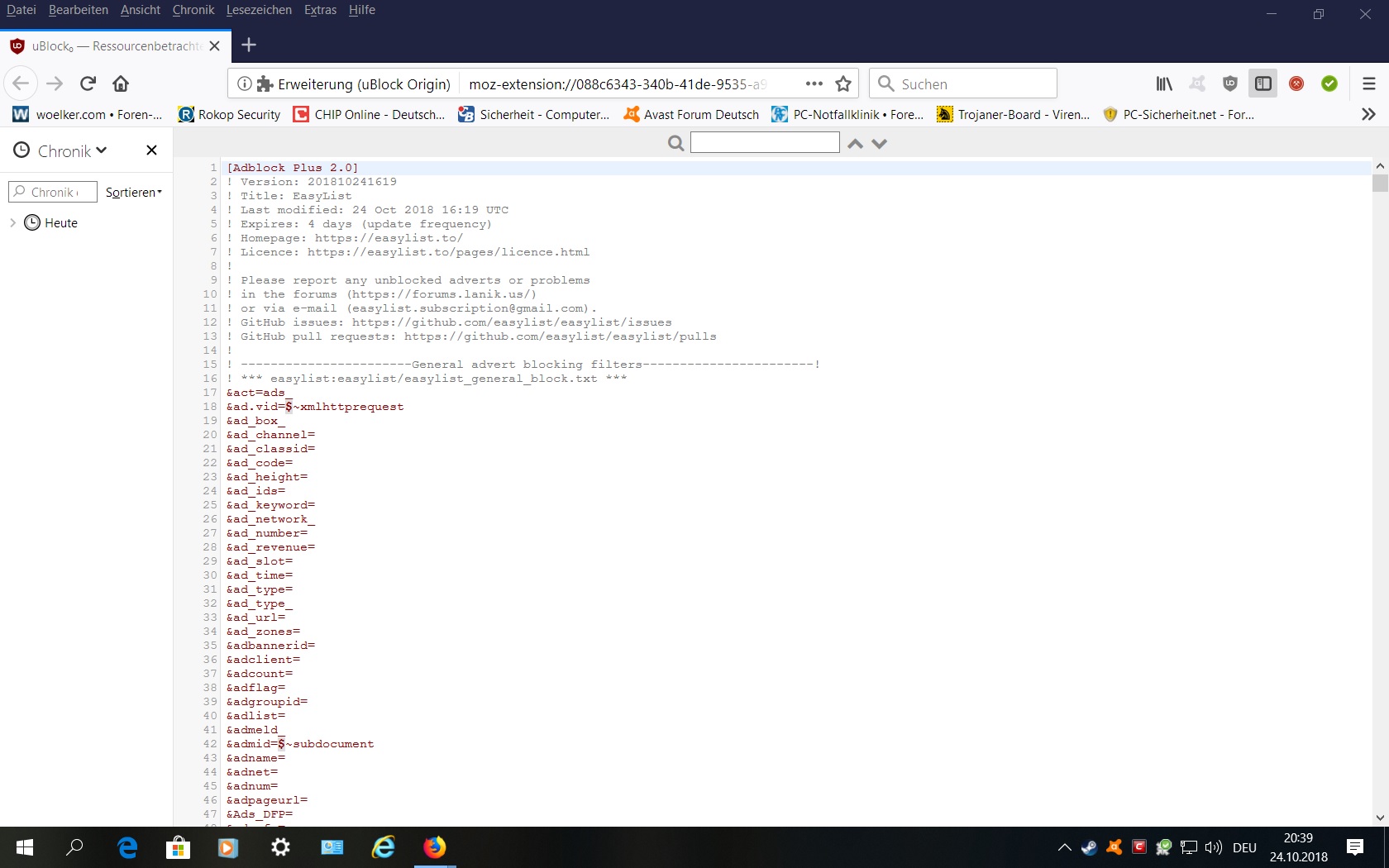
Task: Open the Chronik sidebar switcher dropdown
Action: 61,150
